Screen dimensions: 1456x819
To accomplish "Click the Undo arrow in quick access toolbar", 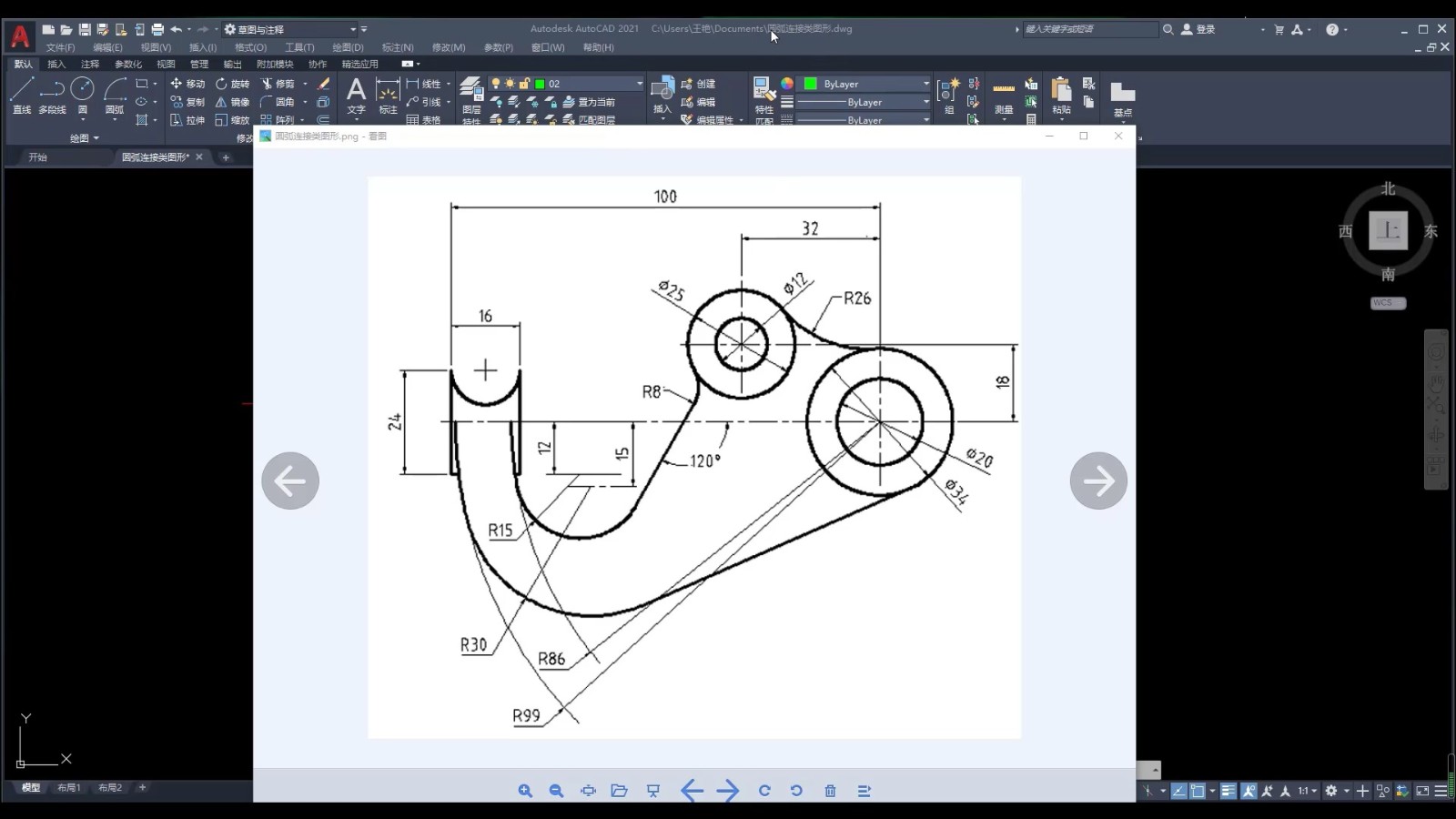I will [x=177, y=29].
